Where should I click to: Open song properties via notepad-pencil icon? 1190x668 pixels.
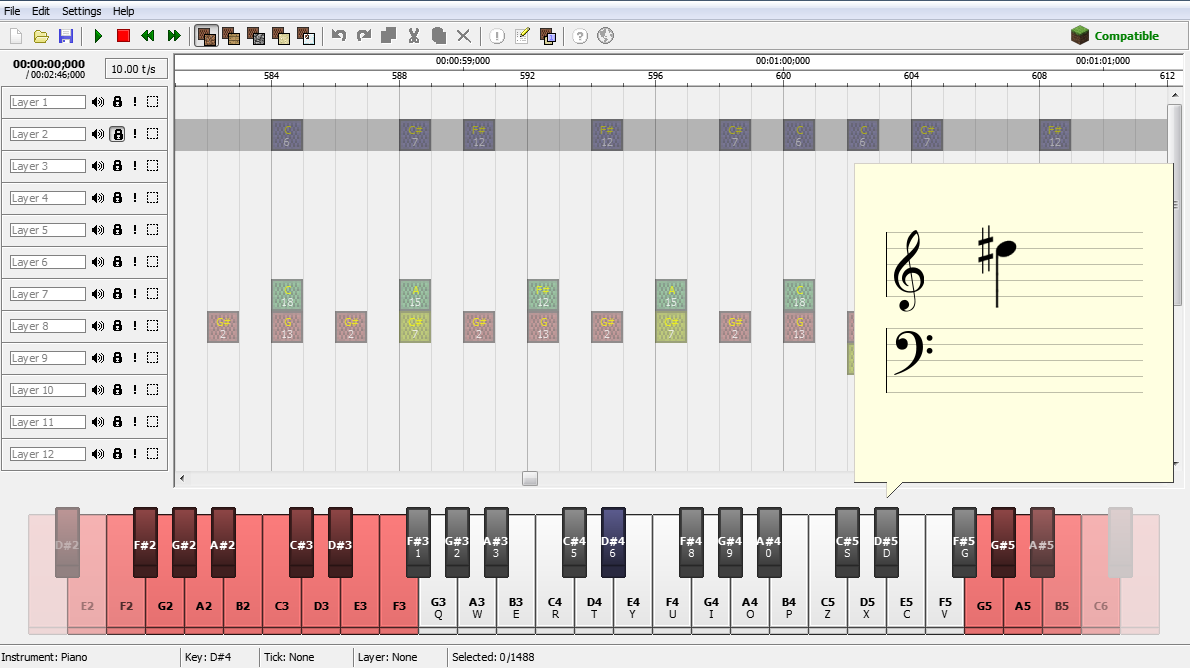tap(522, 36)
